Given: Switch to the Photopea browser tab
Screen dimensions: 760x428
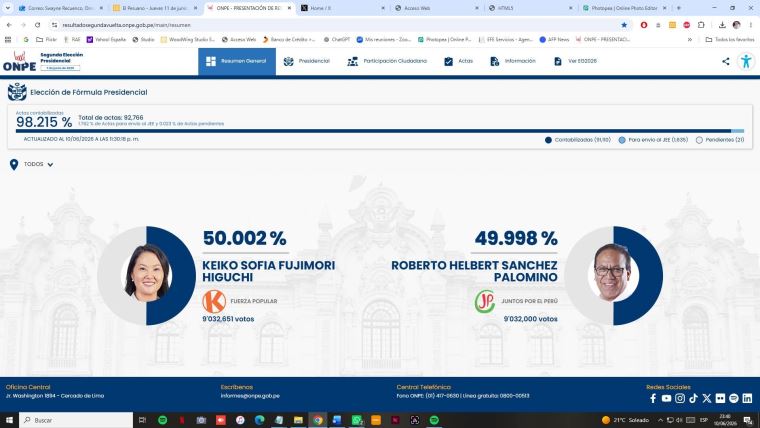Looking at the screenshot, I should point(625,8).
